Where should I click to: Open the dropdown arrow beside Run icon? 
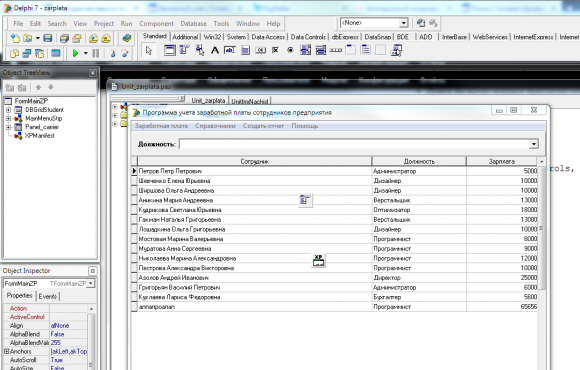pyautogui.click(x=85, y=53)
